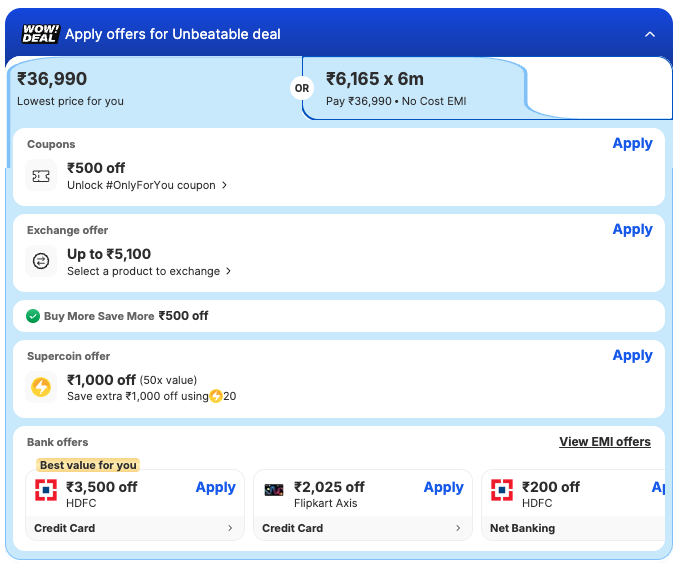Click the yellow Supercoin lightning icon

point(41,387)
